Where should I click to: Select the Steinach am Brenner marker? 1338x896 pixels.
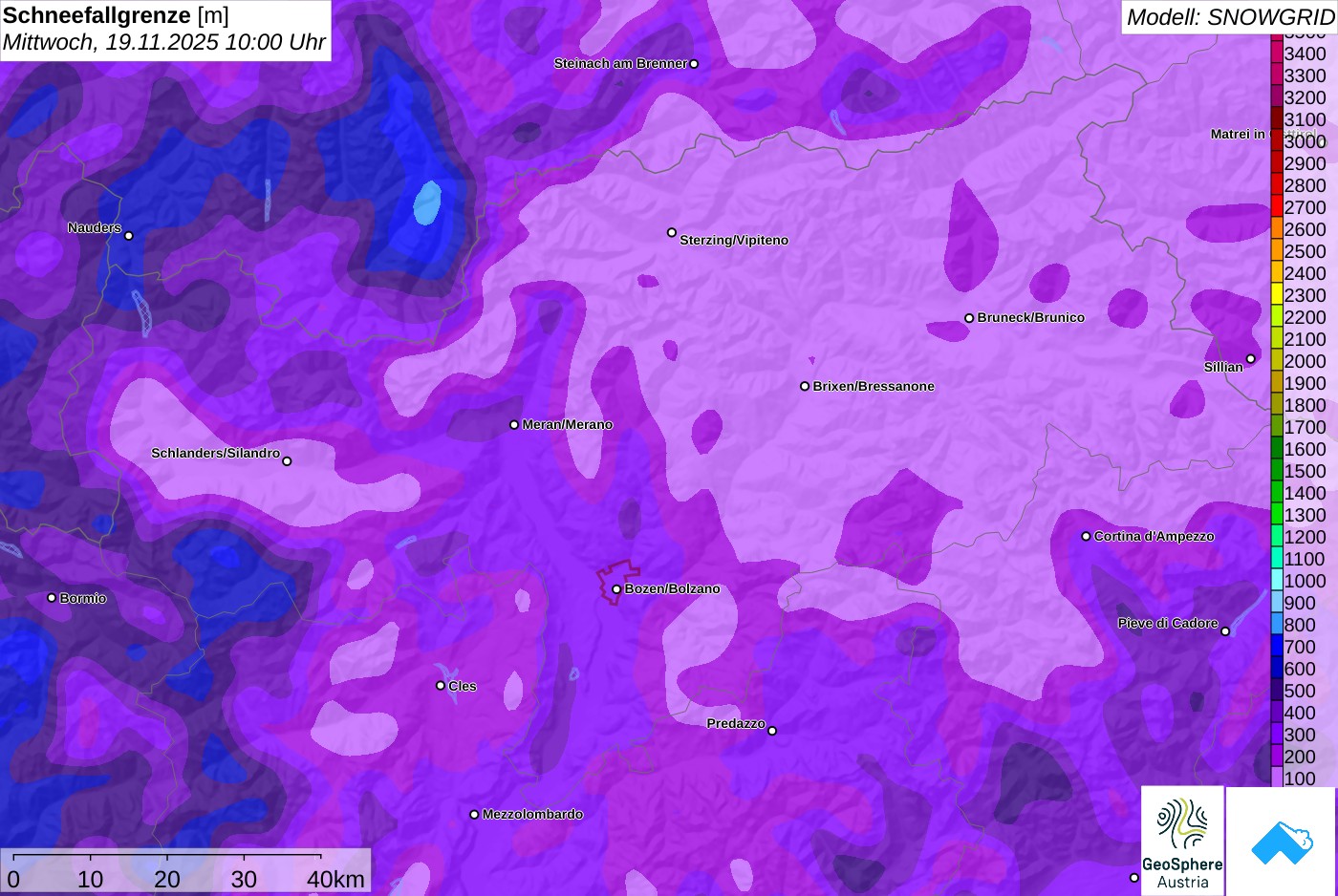[x=694, y=64]
